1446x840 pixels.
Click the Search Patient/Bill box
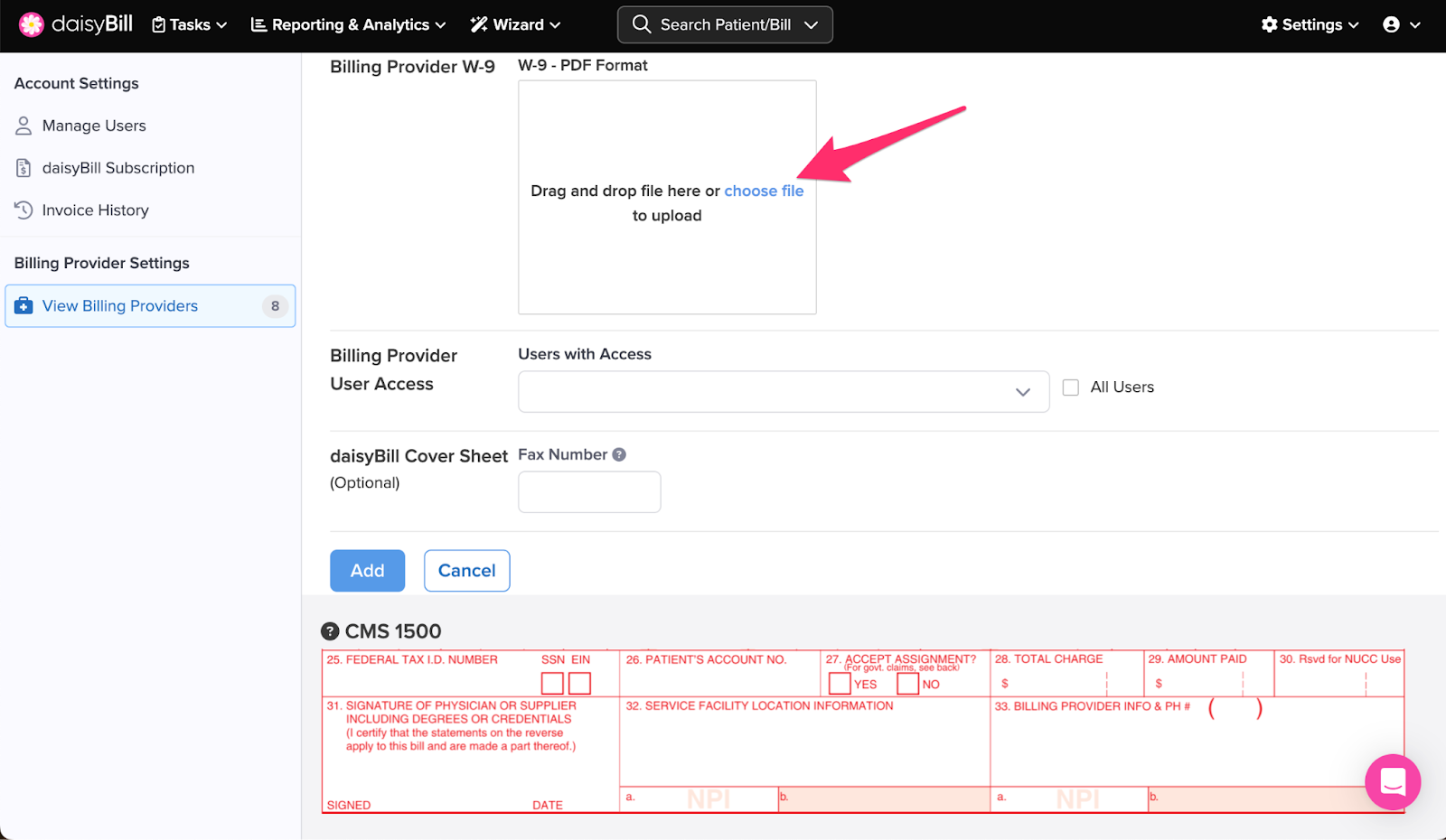click(x=725, y=24)
